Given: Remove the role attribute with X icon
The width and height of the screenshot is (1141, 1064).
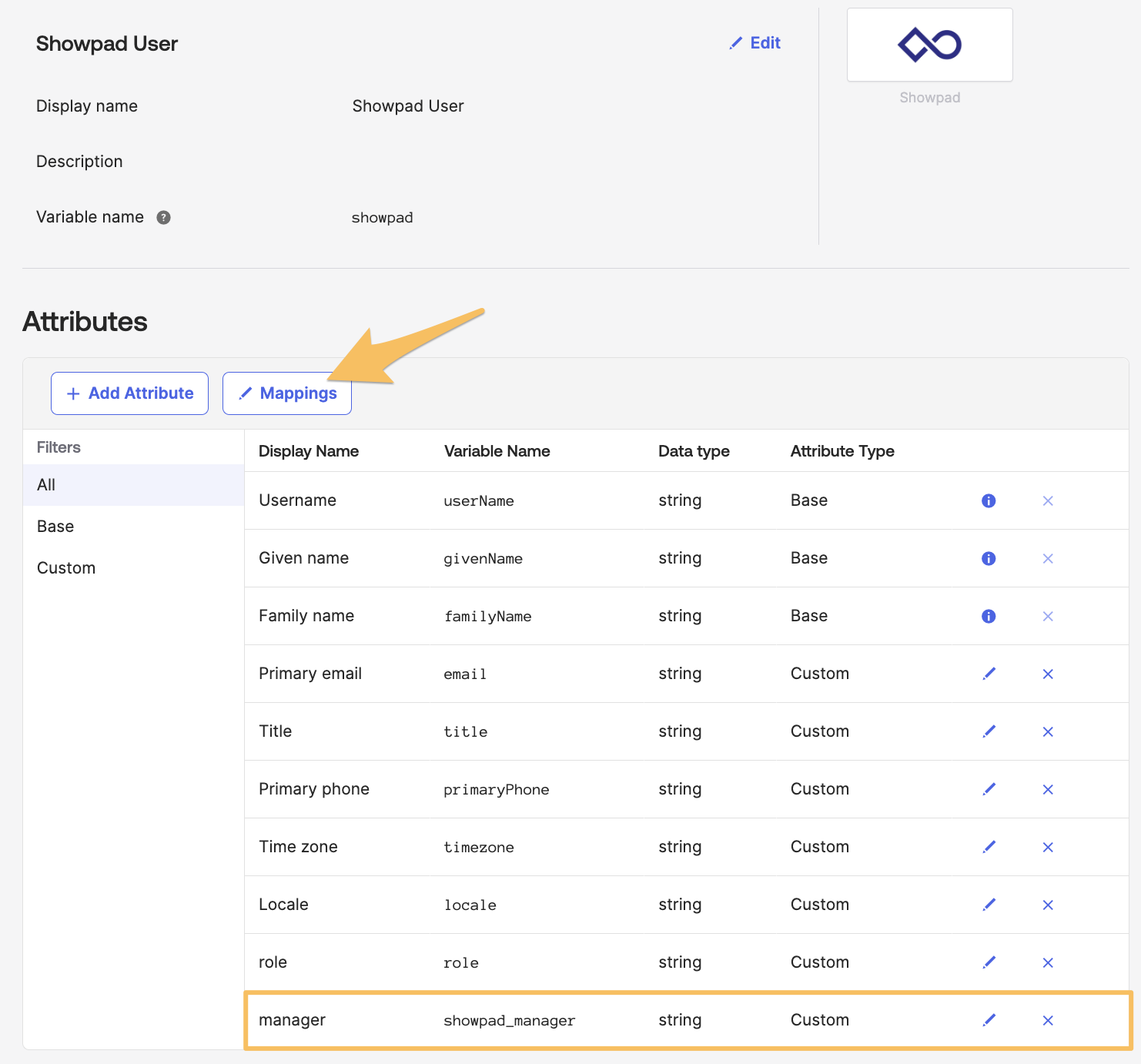Looking at the screenshot, I should coord(1048,962).
